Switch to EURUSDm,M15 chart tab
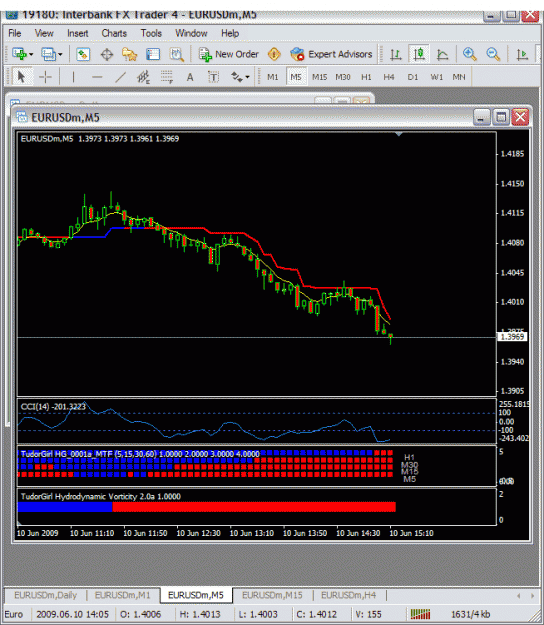Viewport: 544px width, 625px height. pos(272,595)
